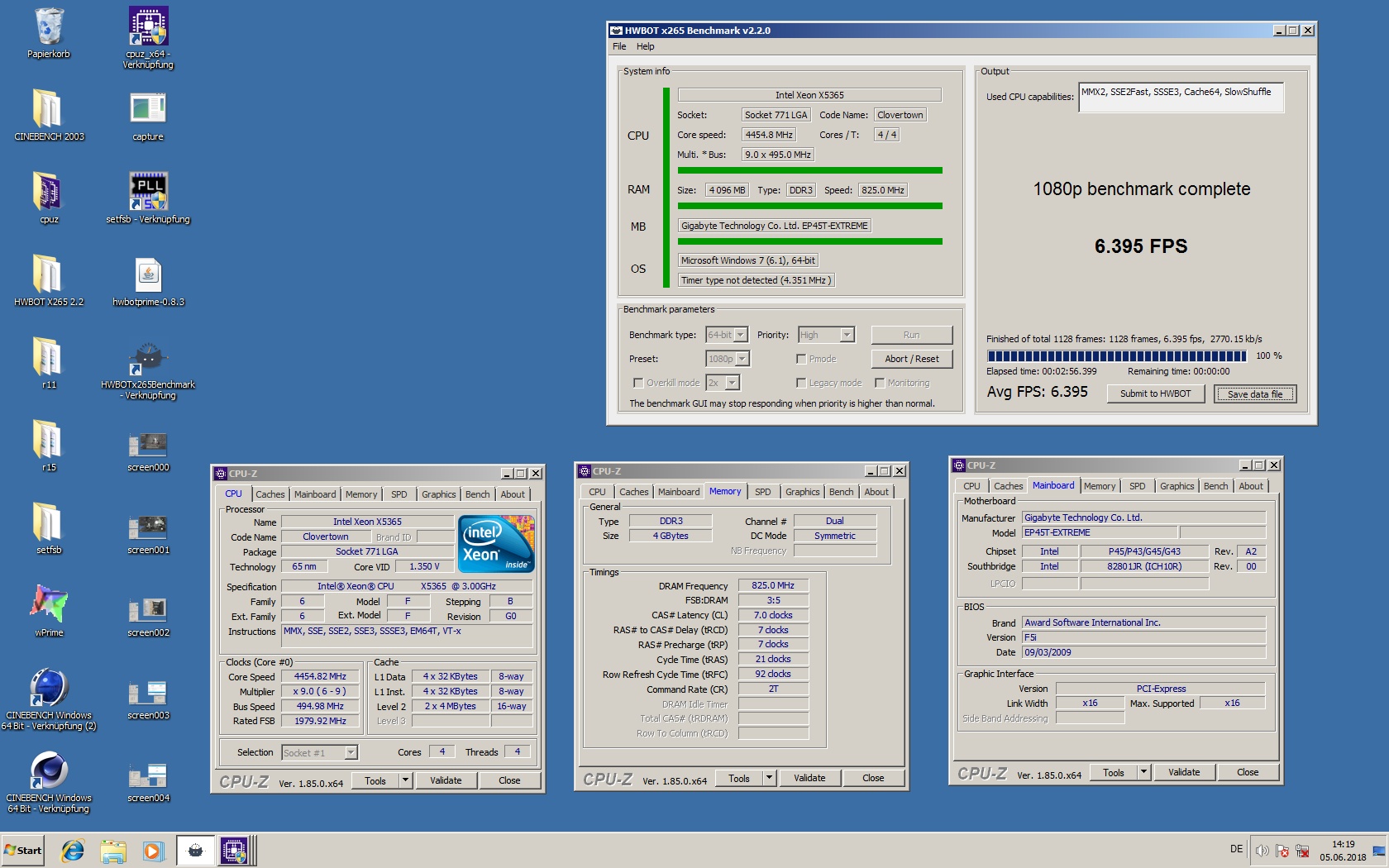Launch setfsb Verknüpfung PLL shortcut
The image size is (1389, 868).
tap(148, 198)
